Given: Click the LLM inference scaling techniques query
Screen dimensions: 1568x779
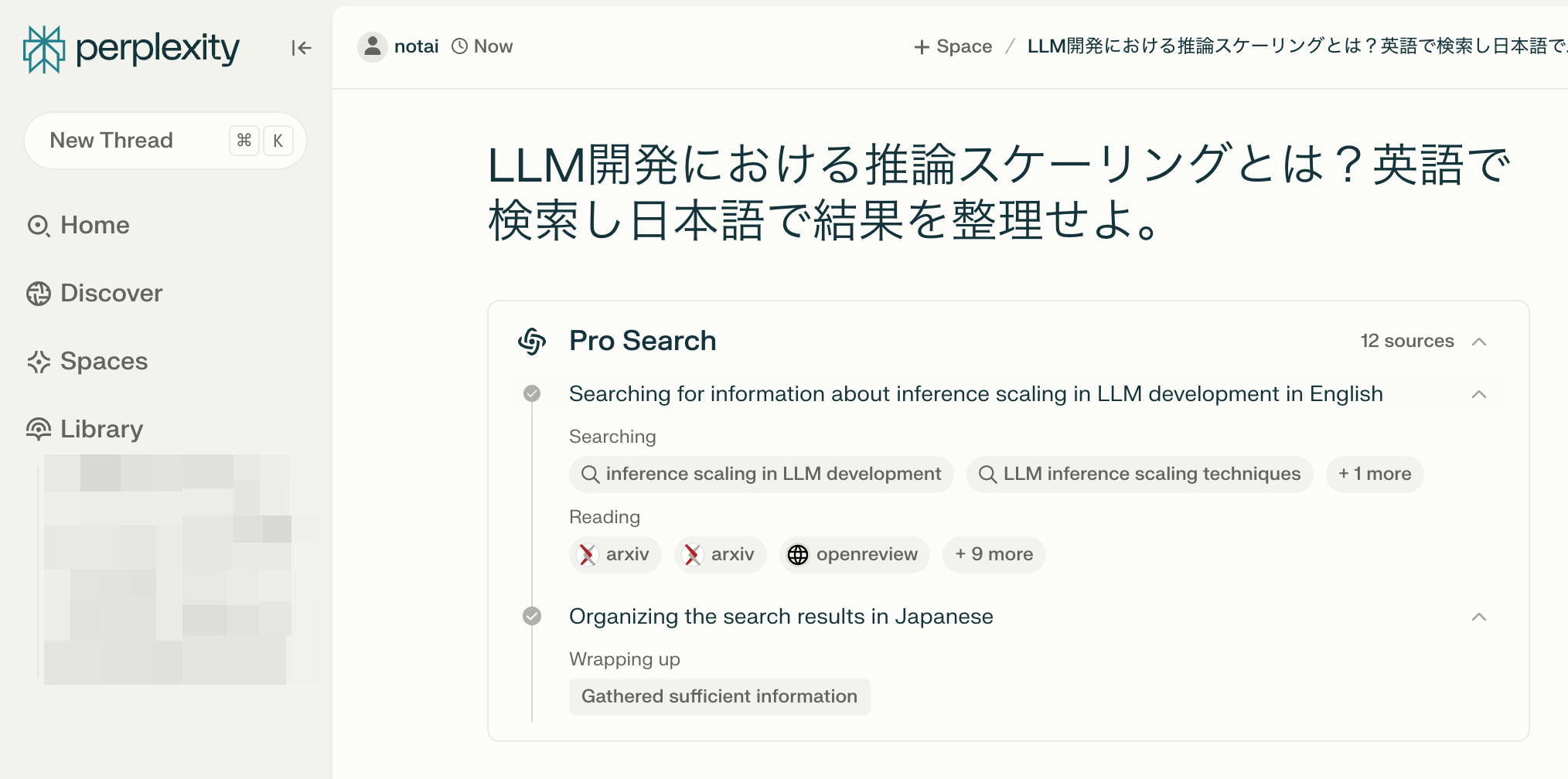Looking at the screenshot, I should coord(1140,474).
